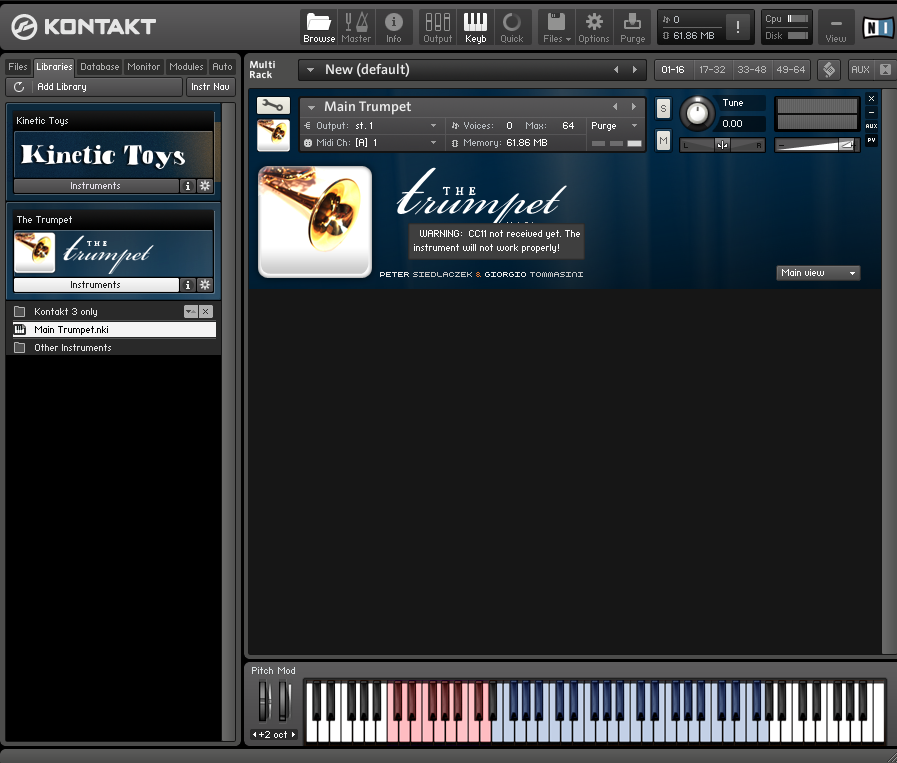Load next instrument preset arrow
Screen dimensions: 897x763
633,106
